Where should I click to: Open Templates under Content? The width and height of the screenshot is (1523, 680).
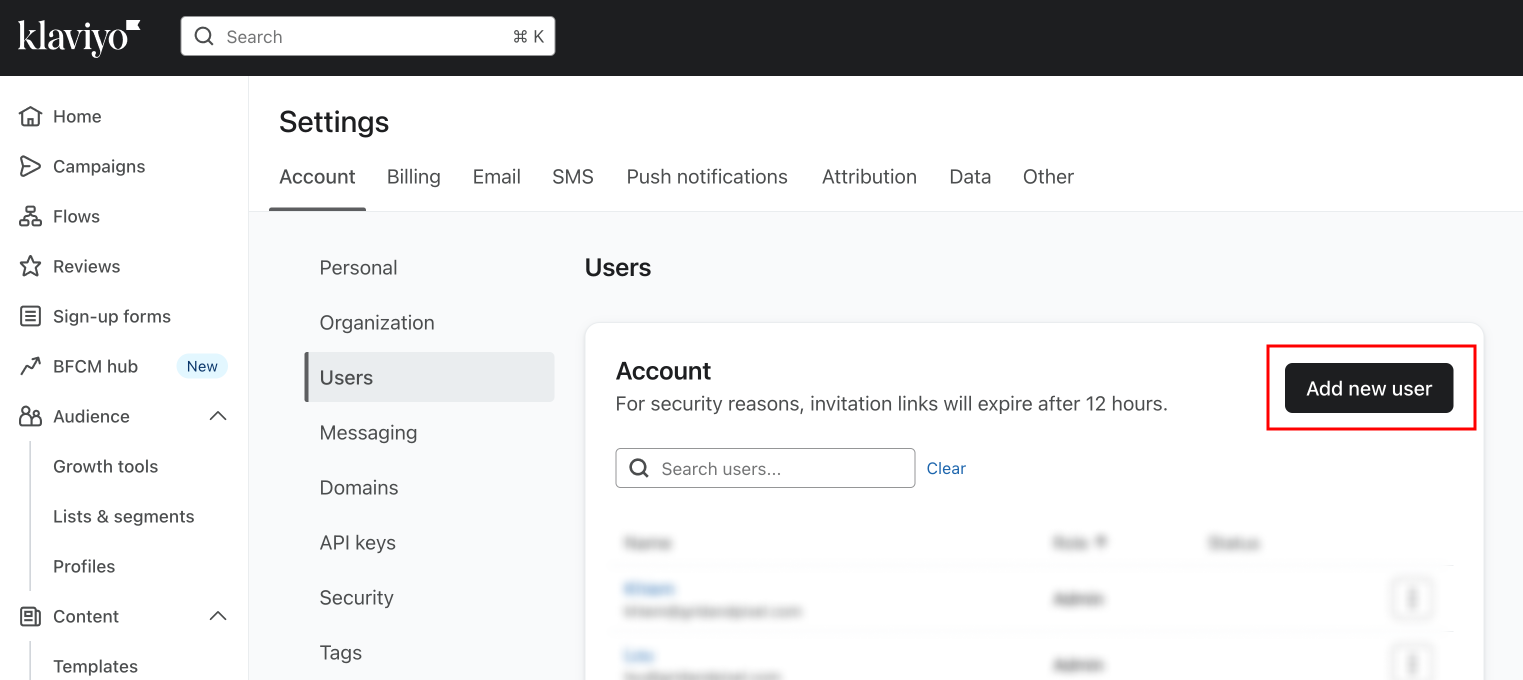coord(95,666)
